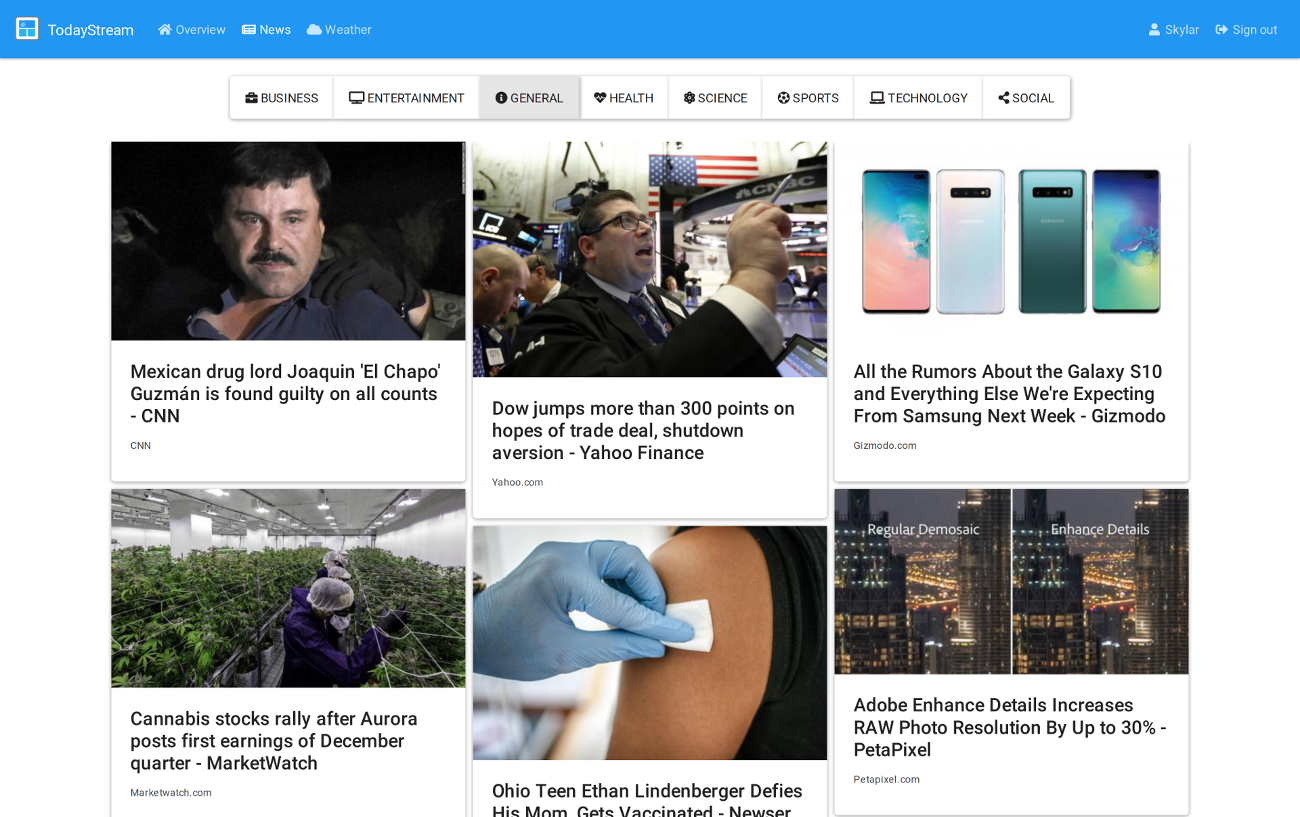This screenshot has height=817, width=1300.
Task: Click the soccer ball icon in Sports tab
Action: click(784, 98)
